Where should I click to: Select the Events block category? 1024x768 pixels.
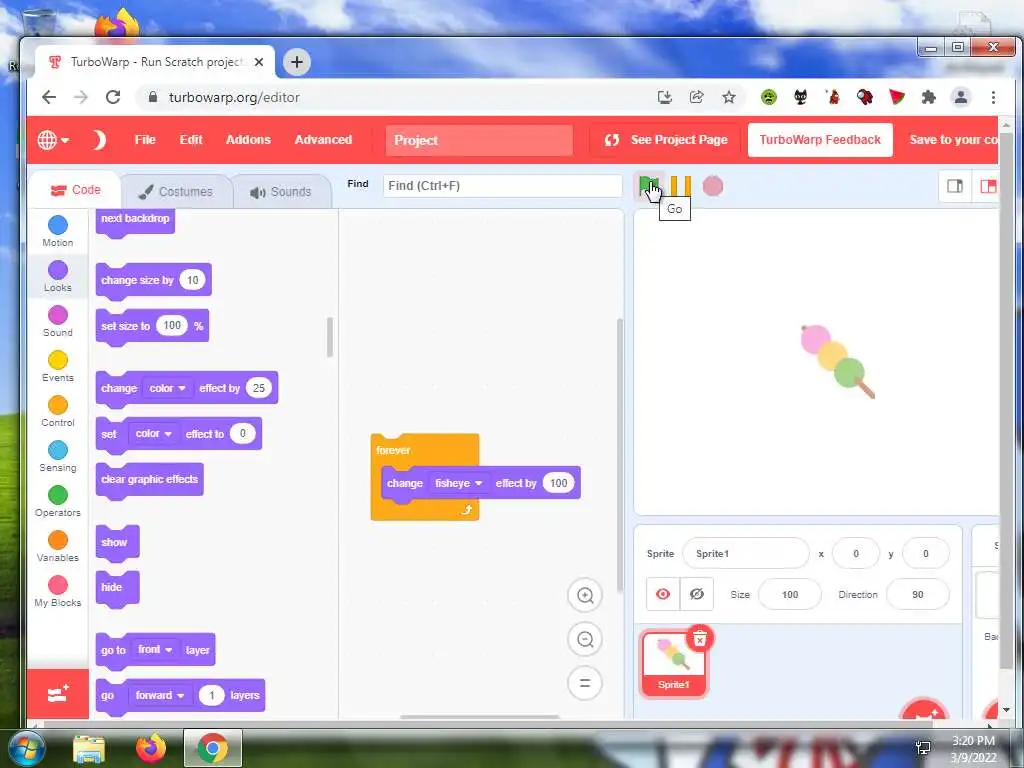57,367
